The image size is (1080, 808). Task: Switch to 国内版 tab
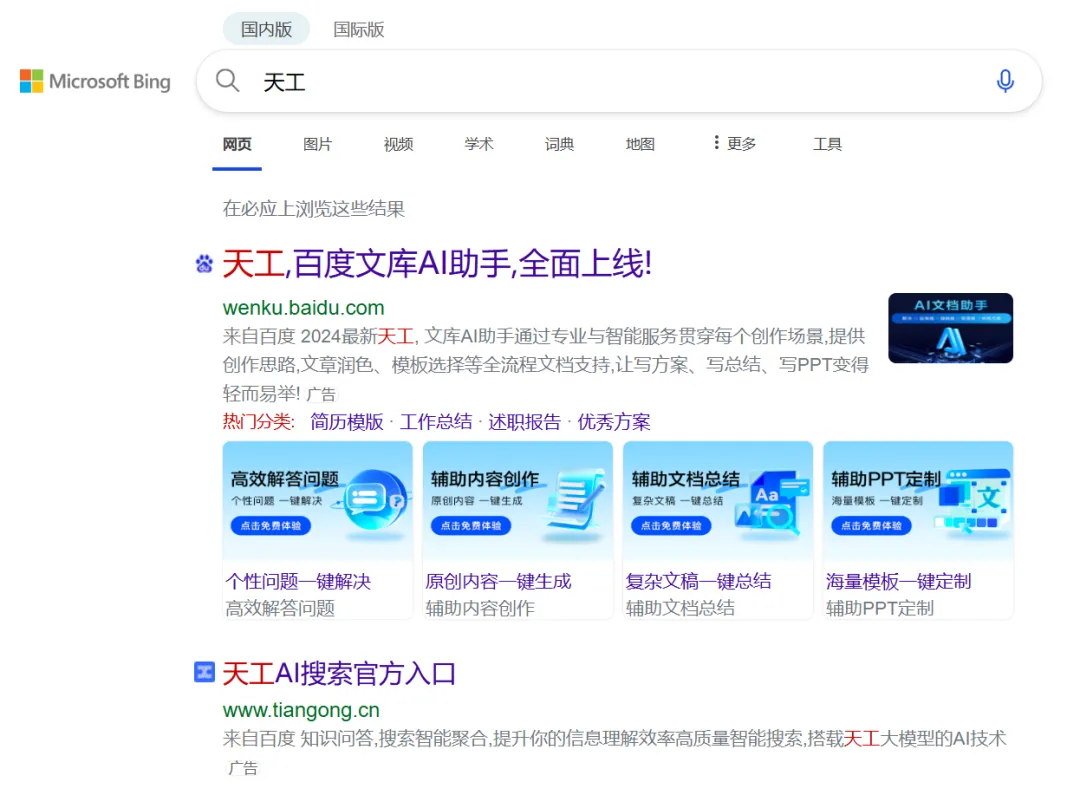[x=266, y=30]
